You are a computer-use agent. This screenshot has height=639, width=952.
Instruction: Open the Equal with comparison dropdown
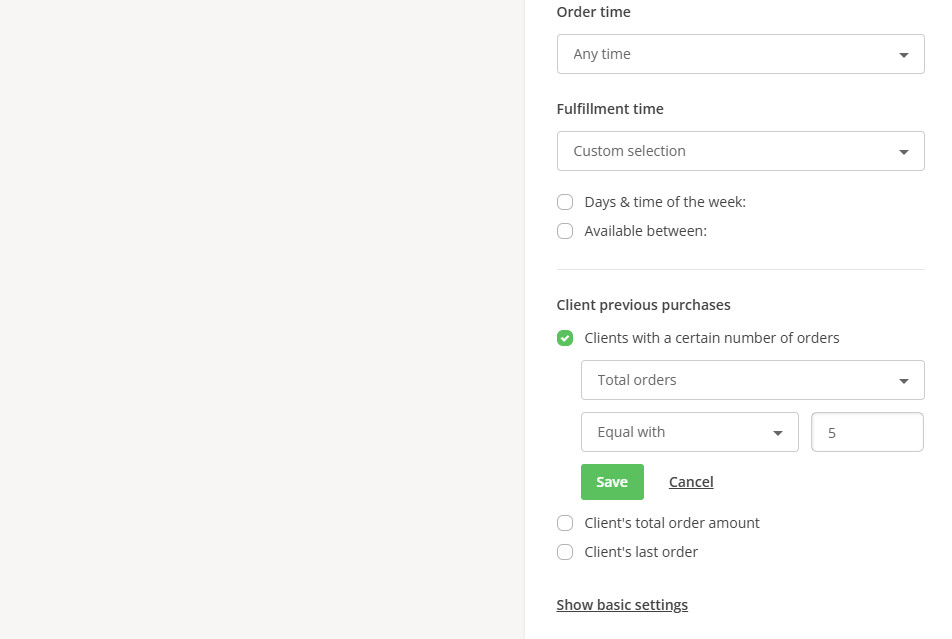(x=689, y=432)
